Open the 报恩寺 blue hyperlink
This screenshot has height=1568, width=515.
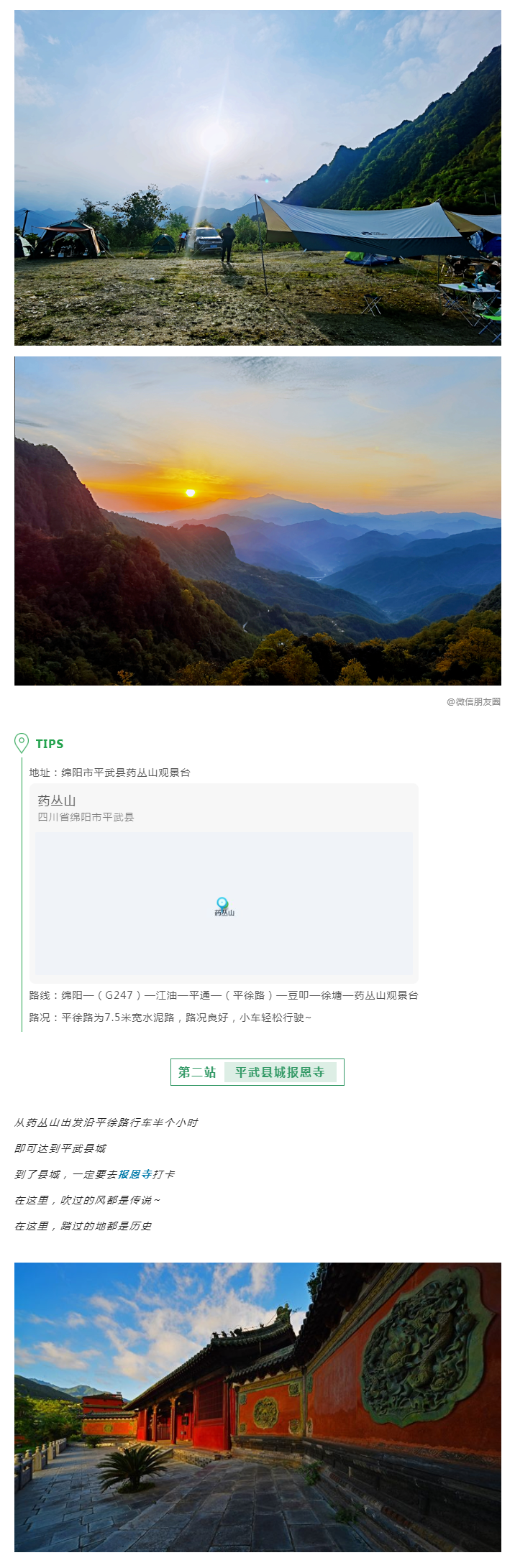(x=135, y=1174)
